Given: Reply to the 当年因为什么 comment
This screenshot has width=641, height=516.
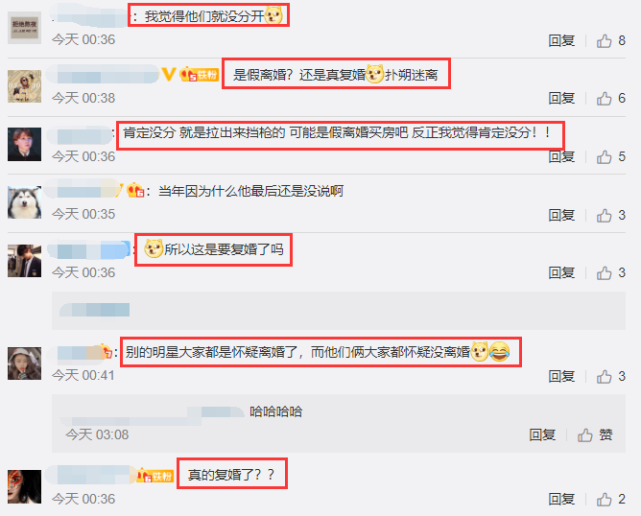Looking at the screenshot, I should [x=561, y=215].
